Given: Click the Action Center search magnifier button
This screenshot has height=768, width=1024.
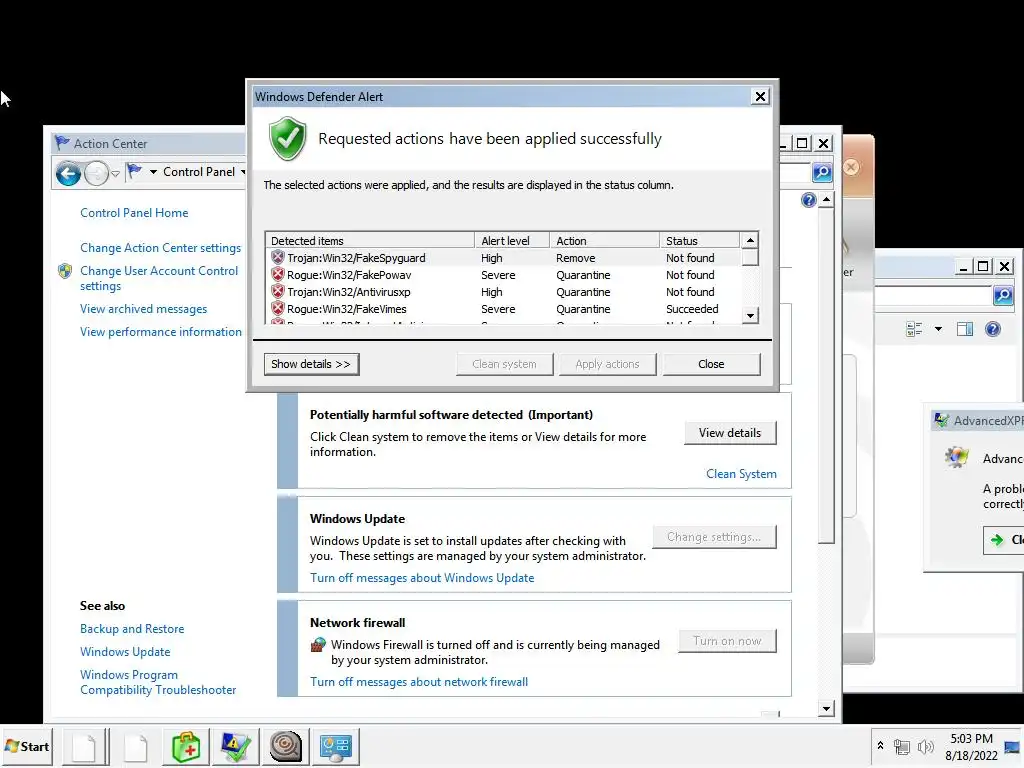Looking at the screenshot, I should coord(822,172).
